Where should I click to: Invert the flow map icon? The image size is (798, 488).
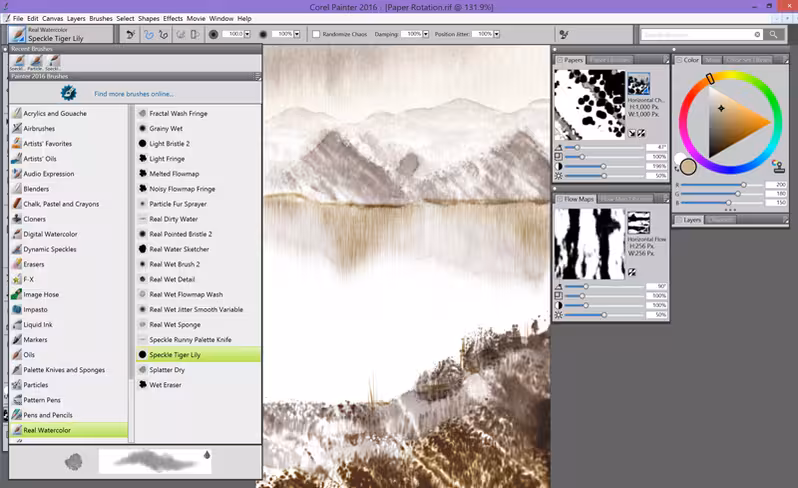[x=632, y=272]
